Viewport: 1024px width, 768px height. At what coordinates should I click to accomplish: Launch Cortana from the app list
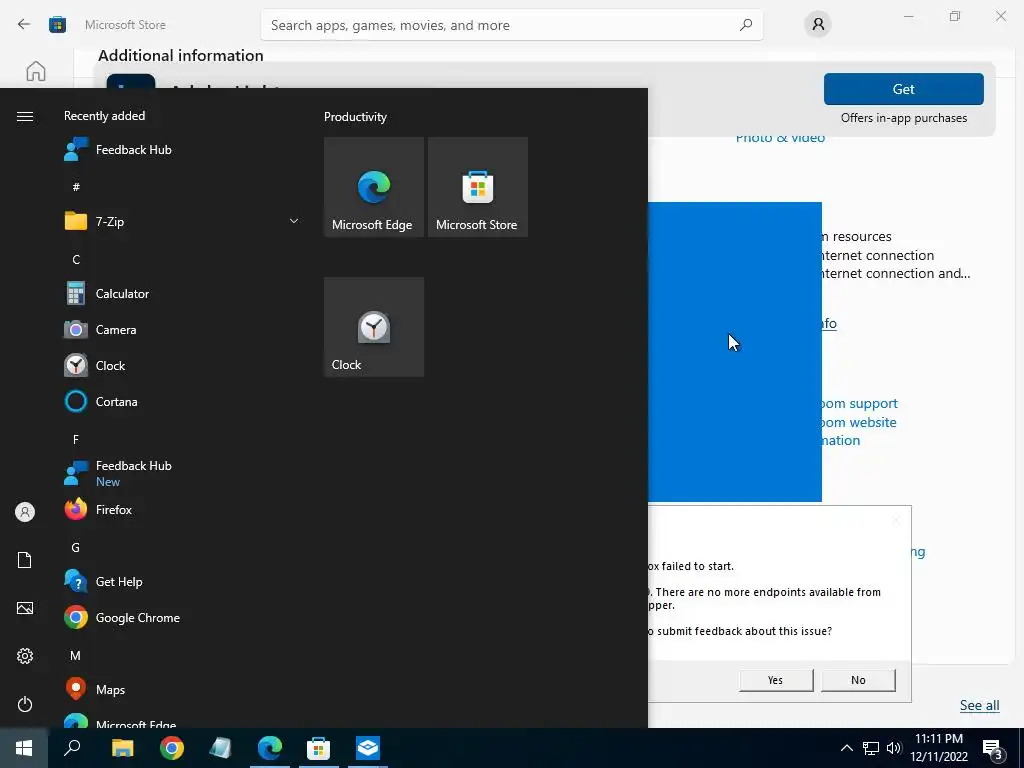point(182,402)
